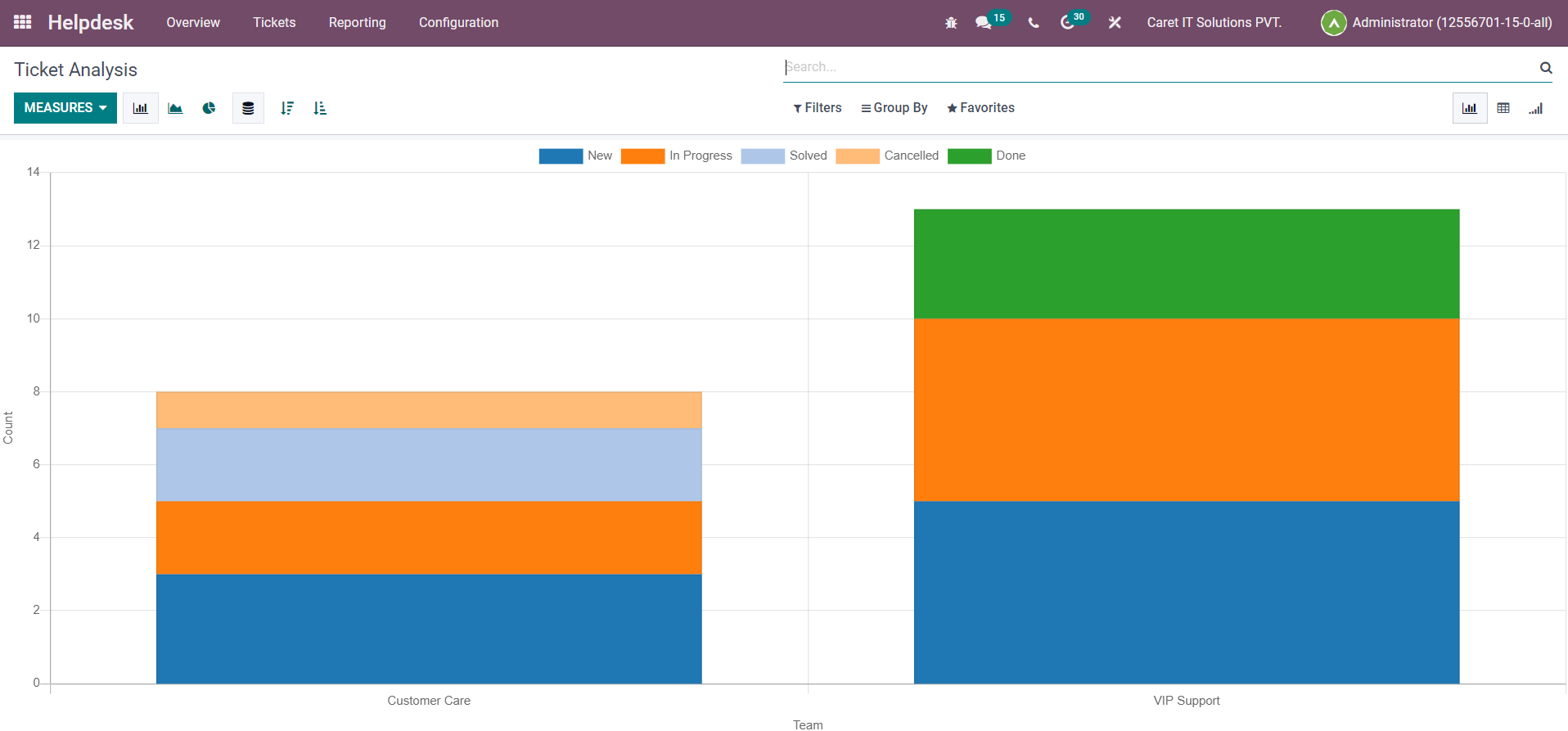Switch to the pie chart type

[x=210, y=108]
